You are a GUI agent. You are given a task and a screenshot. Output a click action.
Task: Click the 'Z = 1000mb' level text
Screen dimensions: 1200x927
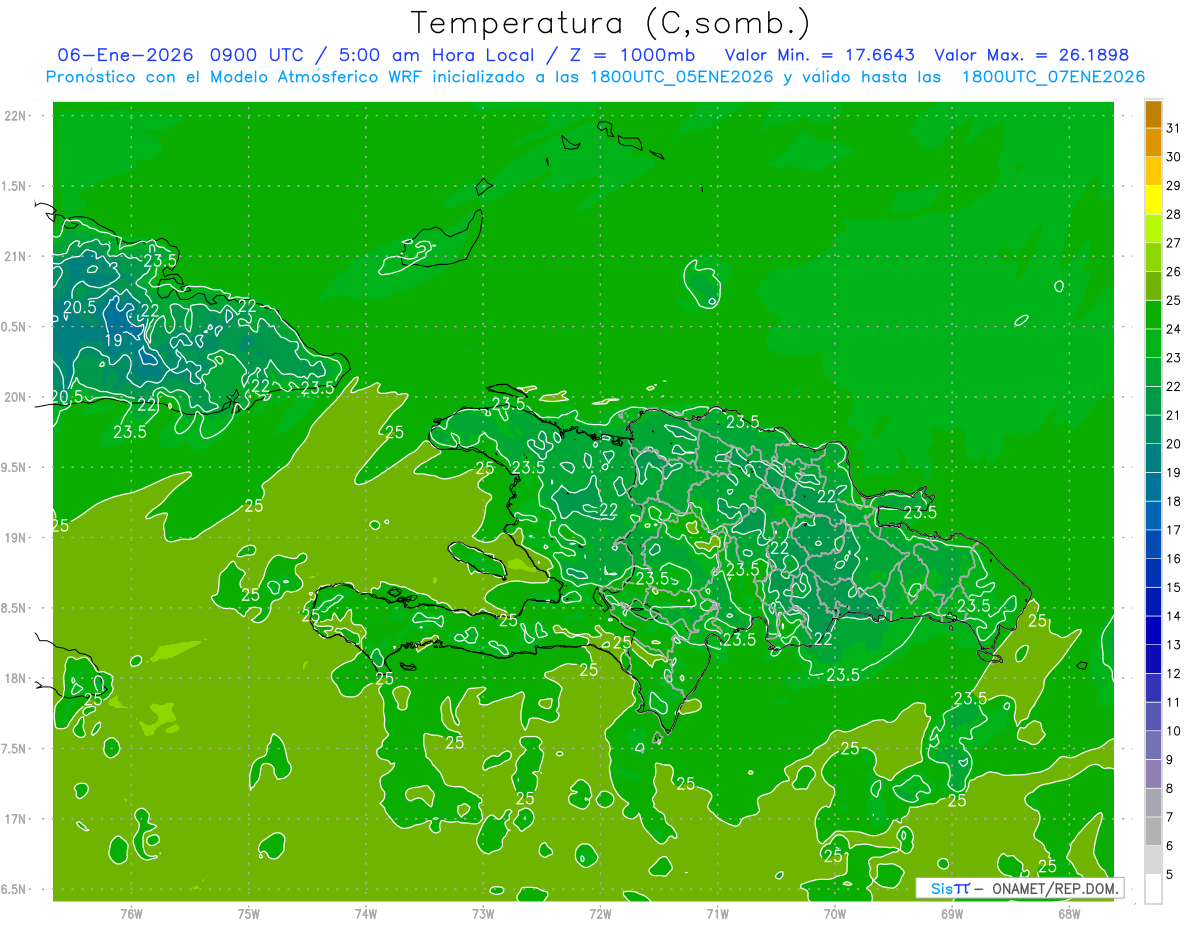633,55
